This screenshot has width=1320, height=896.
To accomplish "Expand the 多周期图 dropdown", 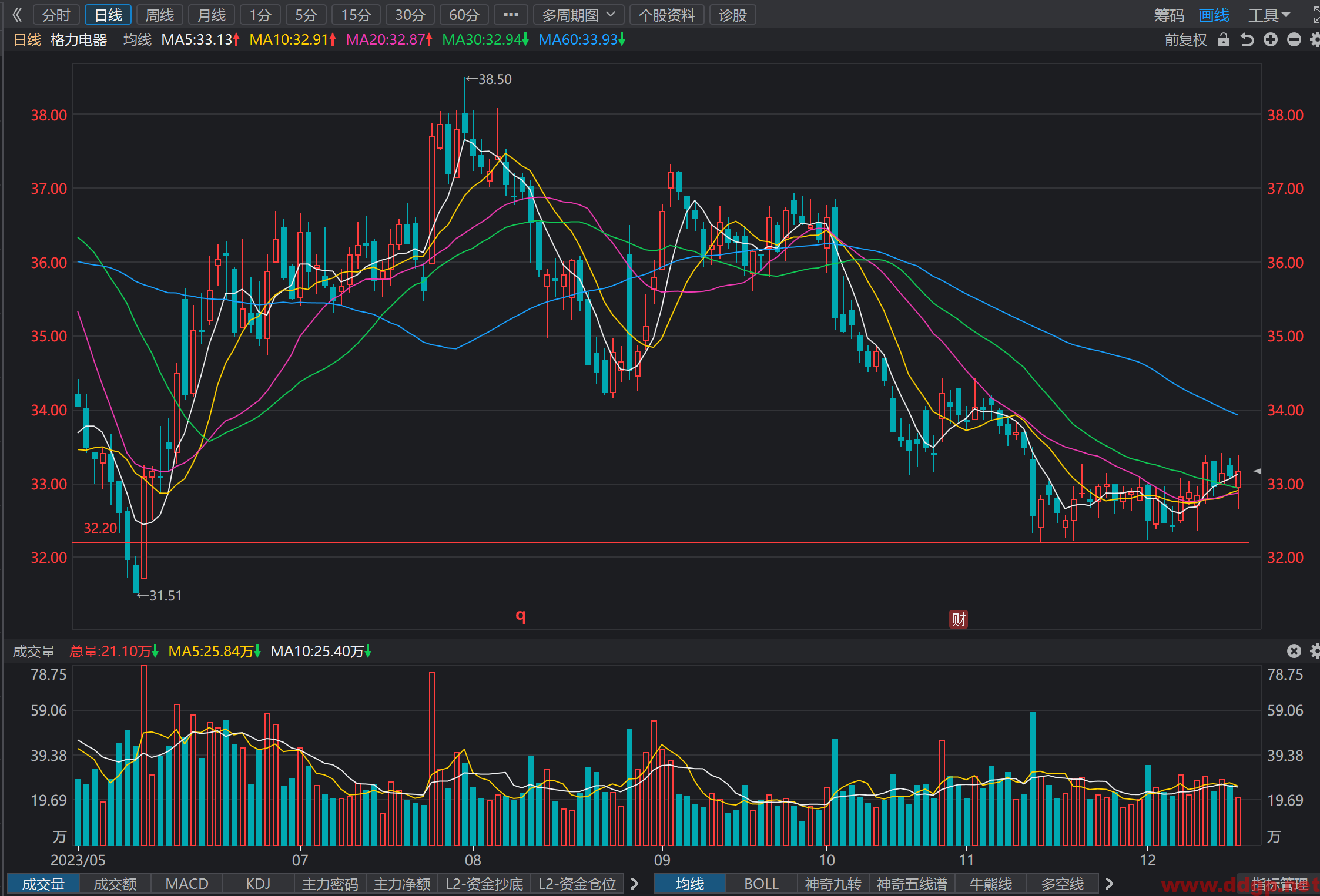I will pyautogui.click(x=578, y=15).
